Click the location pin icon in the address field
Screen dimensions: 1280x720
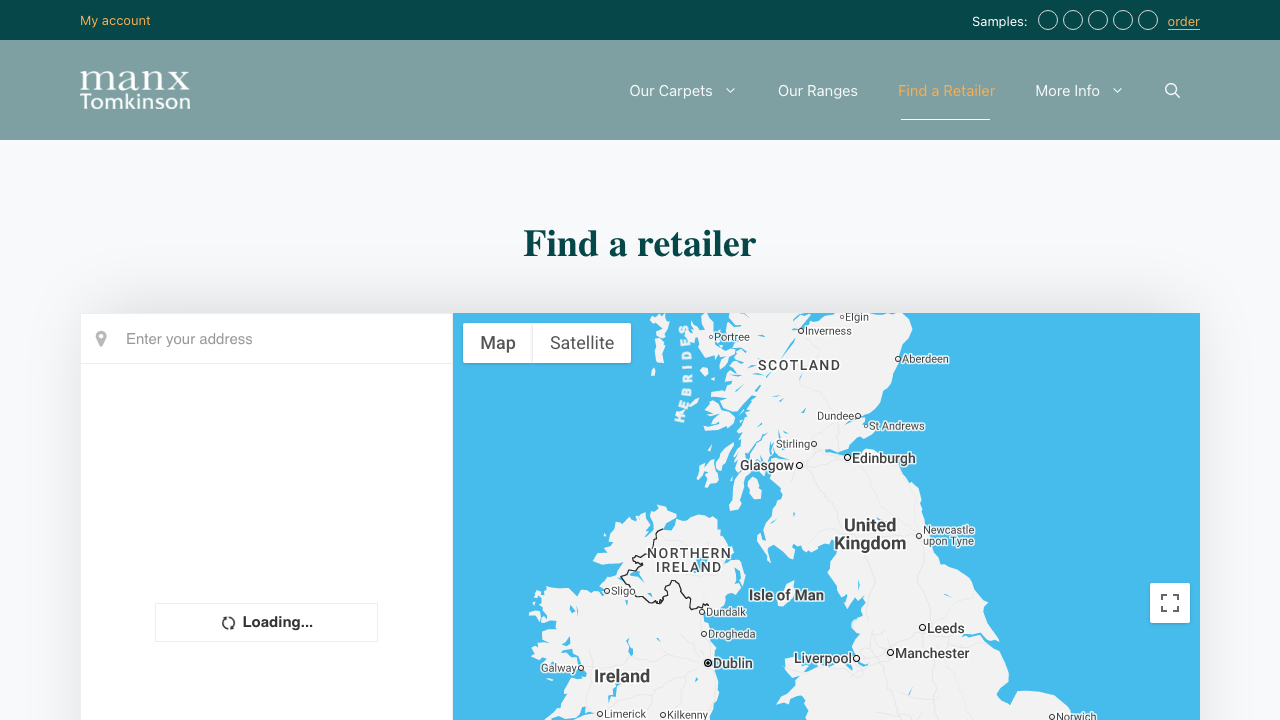101,338
